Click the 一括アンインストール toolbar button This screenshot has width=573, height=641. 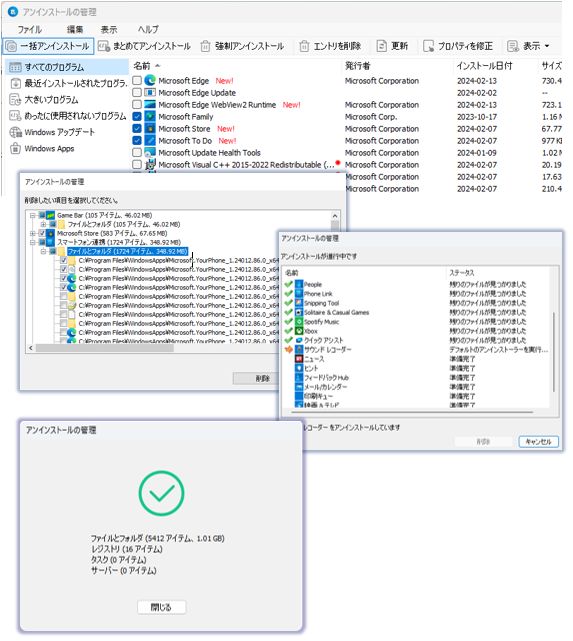tap(48, 46)
